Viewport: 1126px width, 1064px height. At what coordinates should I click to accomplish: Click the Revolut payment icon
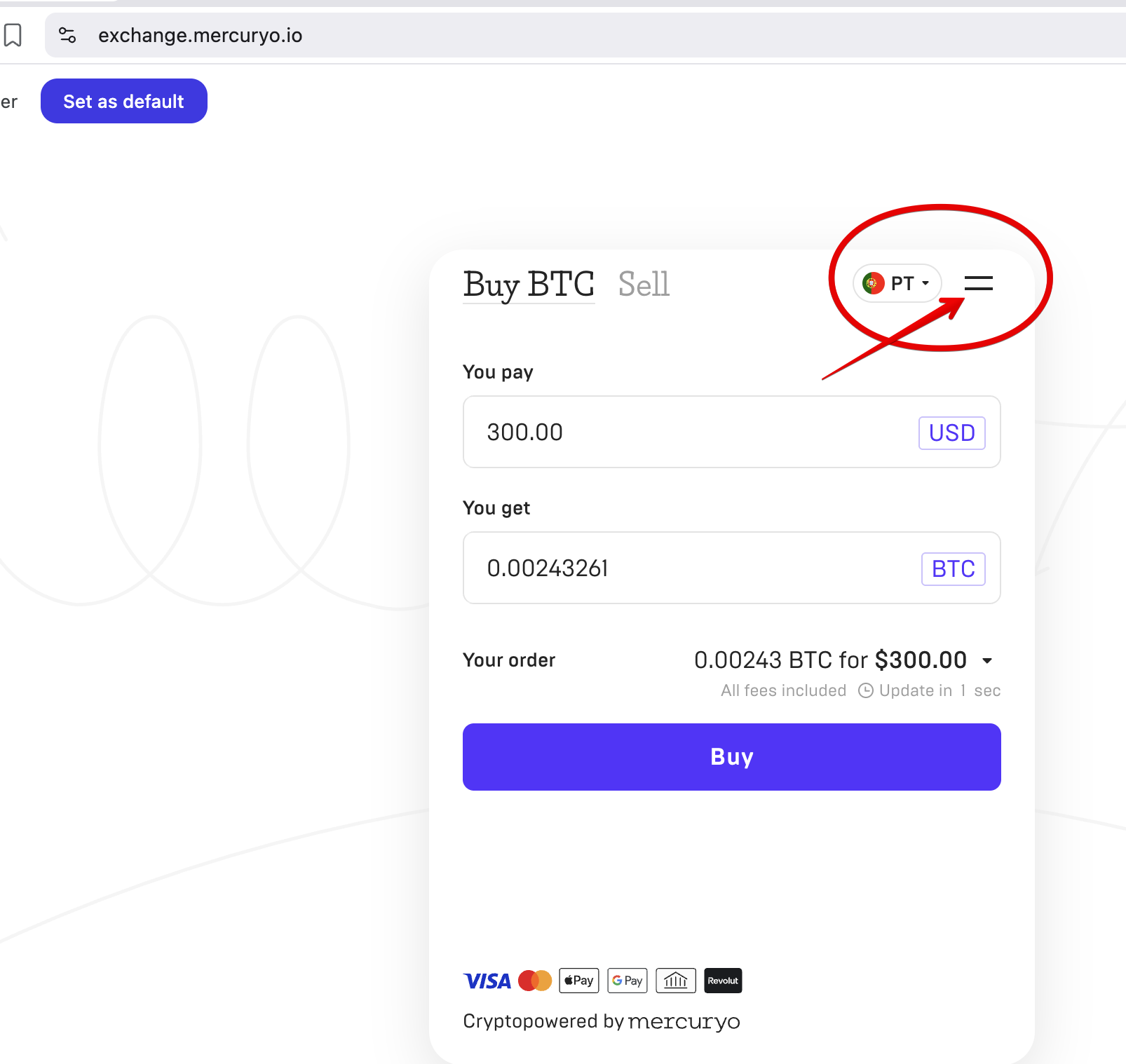pos(723,981)
